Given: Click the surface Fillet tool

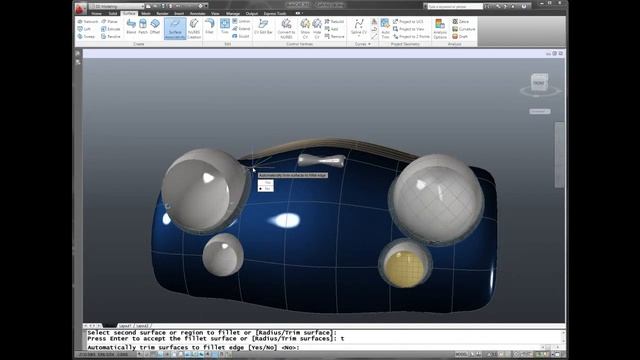Looking at the screenshot, I should [x=209, y=26].
